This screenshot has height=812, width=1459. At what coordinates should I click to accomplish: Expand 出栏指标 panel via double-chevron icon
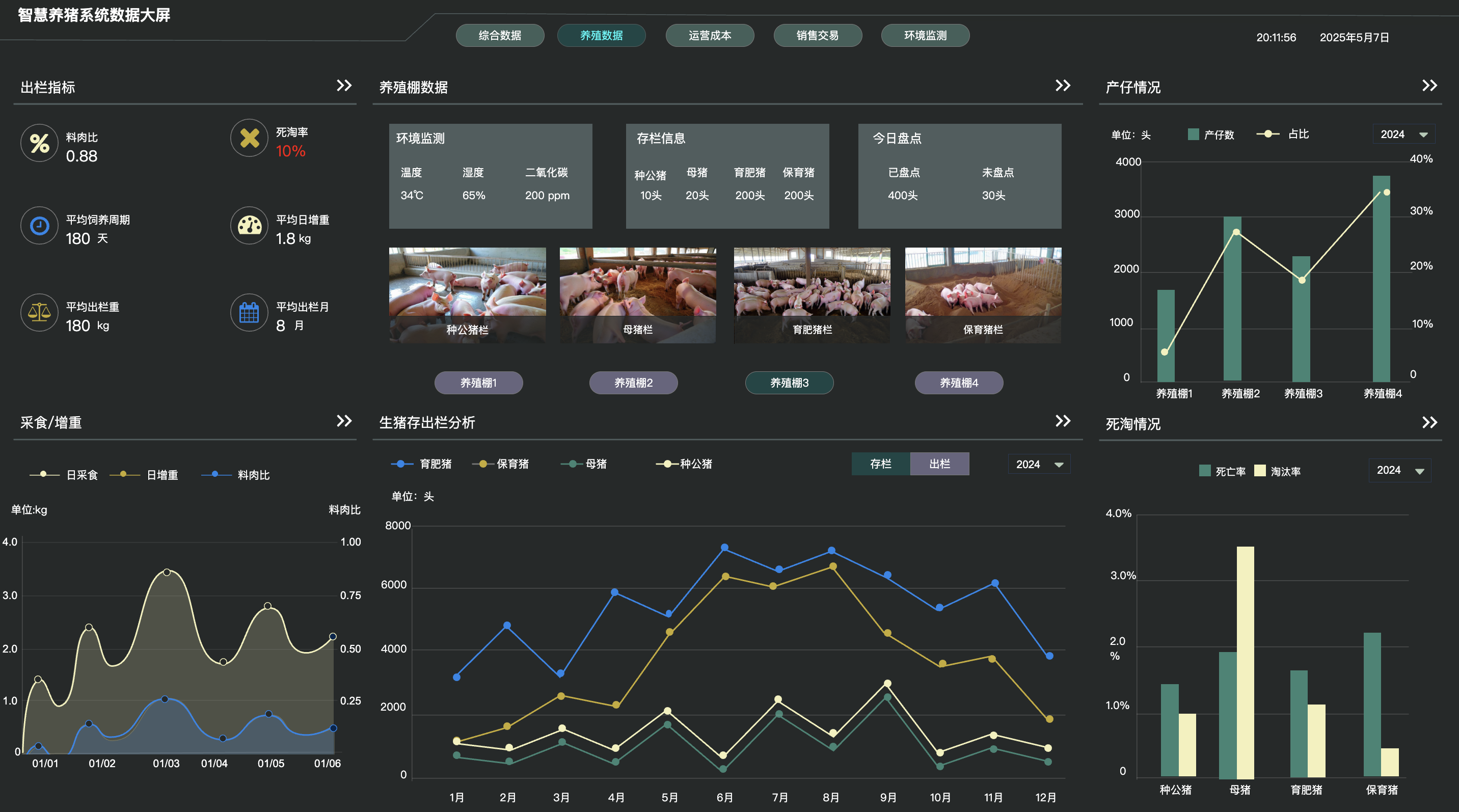coord(344,86)
